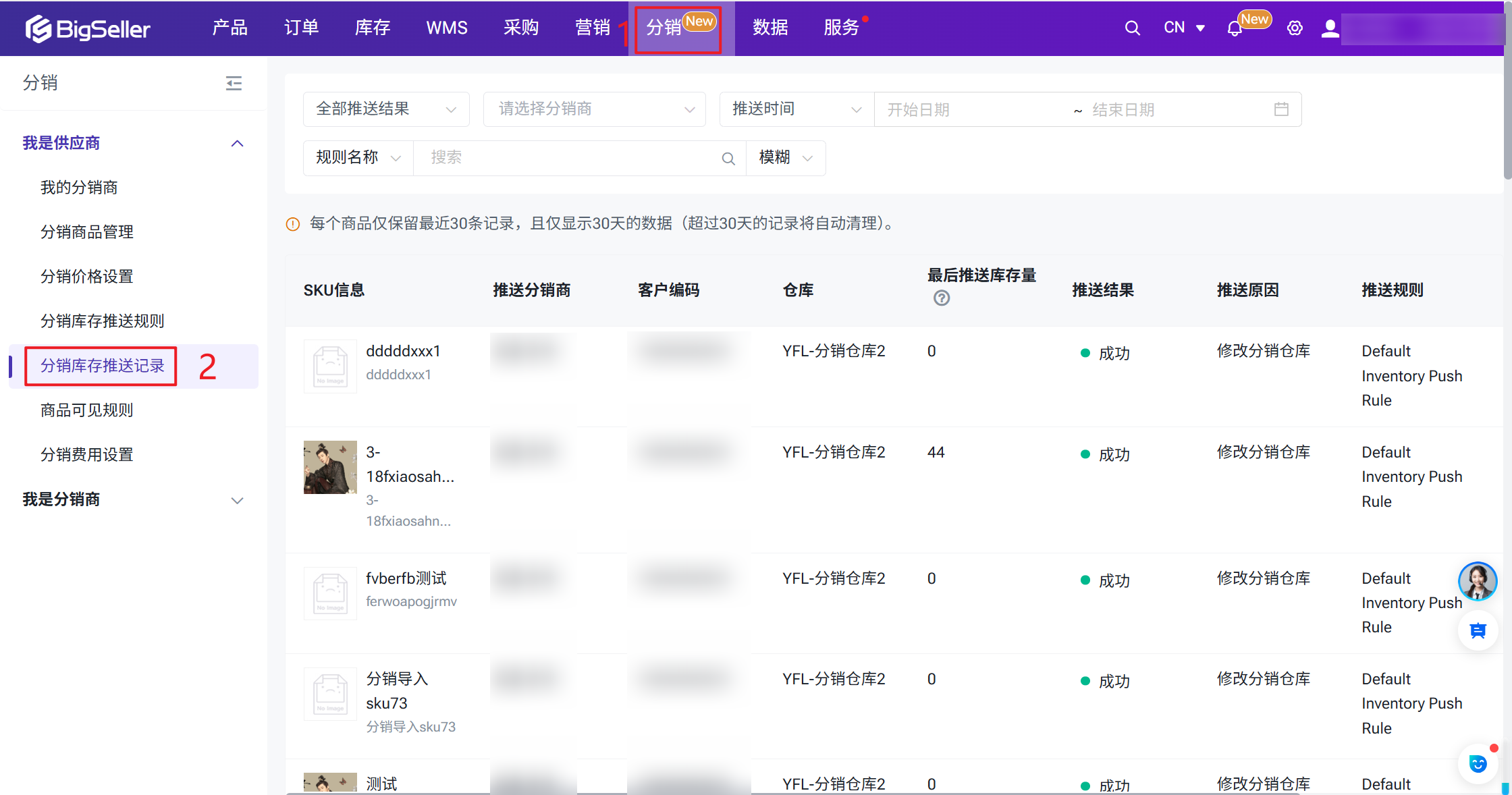
Task: Click the customer service avatar button
Action: pyautogui.click(x=1477, y=581)
